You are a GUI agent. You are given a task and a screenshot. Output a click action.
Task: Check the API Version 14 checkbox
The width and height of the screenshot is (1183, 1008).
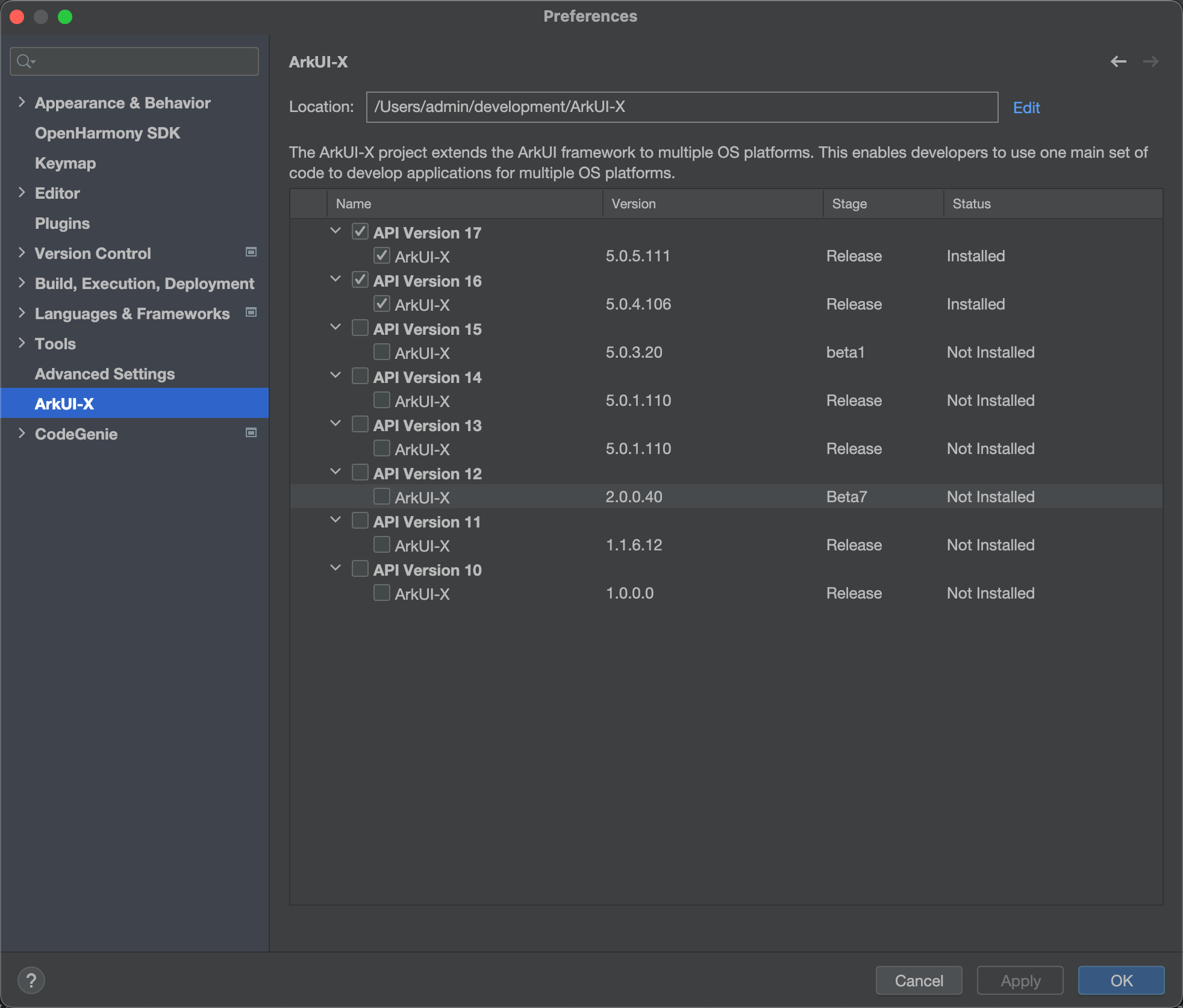coord(360,376)
